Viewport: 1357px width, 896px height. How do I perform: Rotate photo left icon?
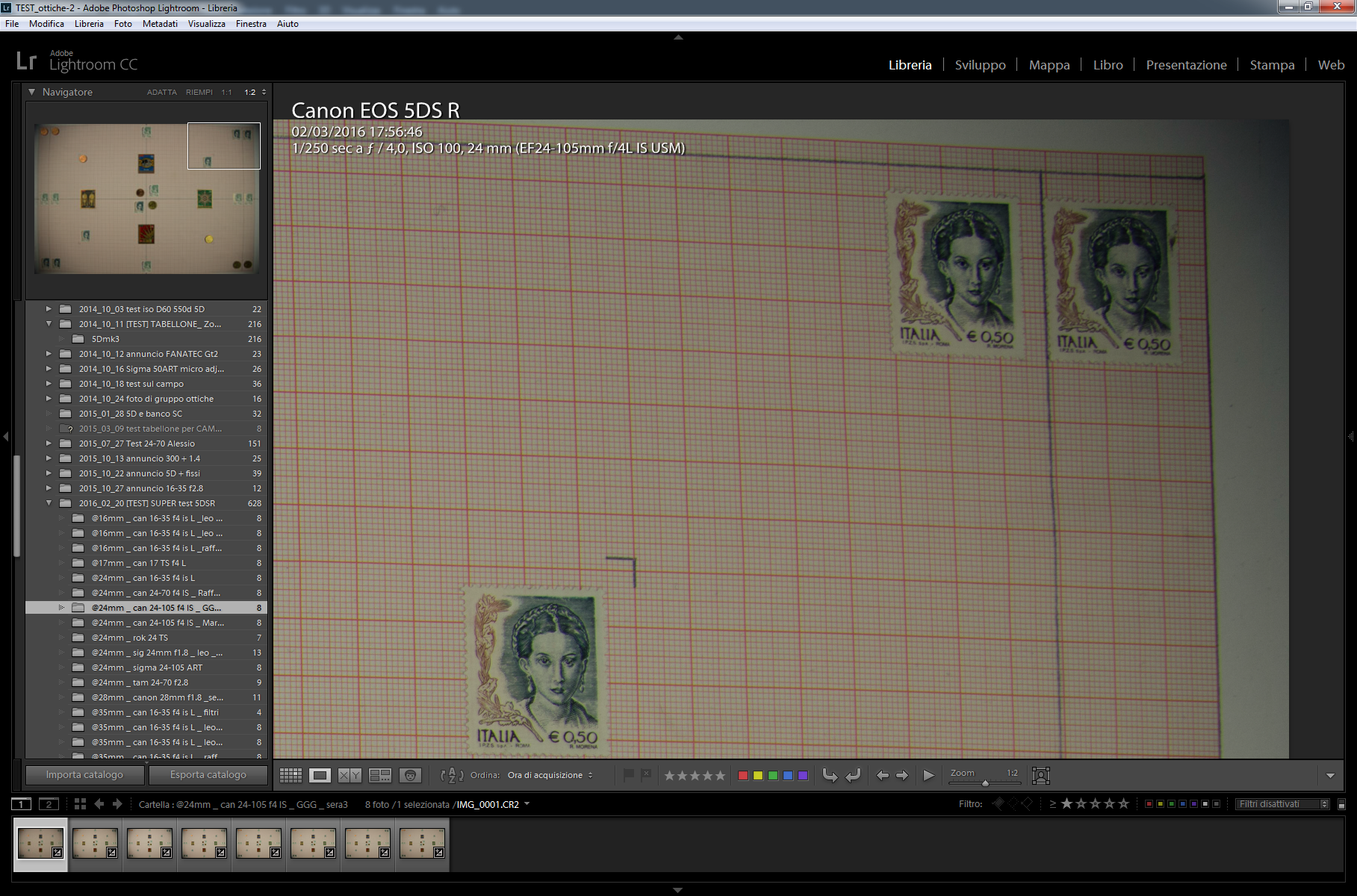[830, 775]
